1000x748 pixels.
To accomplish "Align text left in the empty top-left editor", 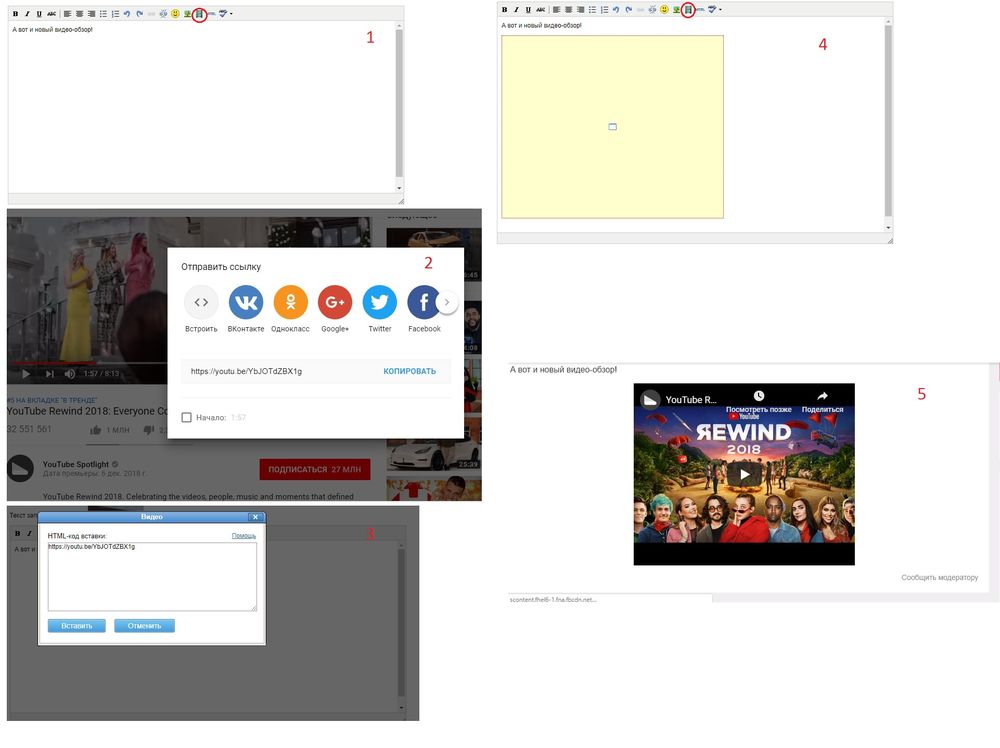I will 68,13.
